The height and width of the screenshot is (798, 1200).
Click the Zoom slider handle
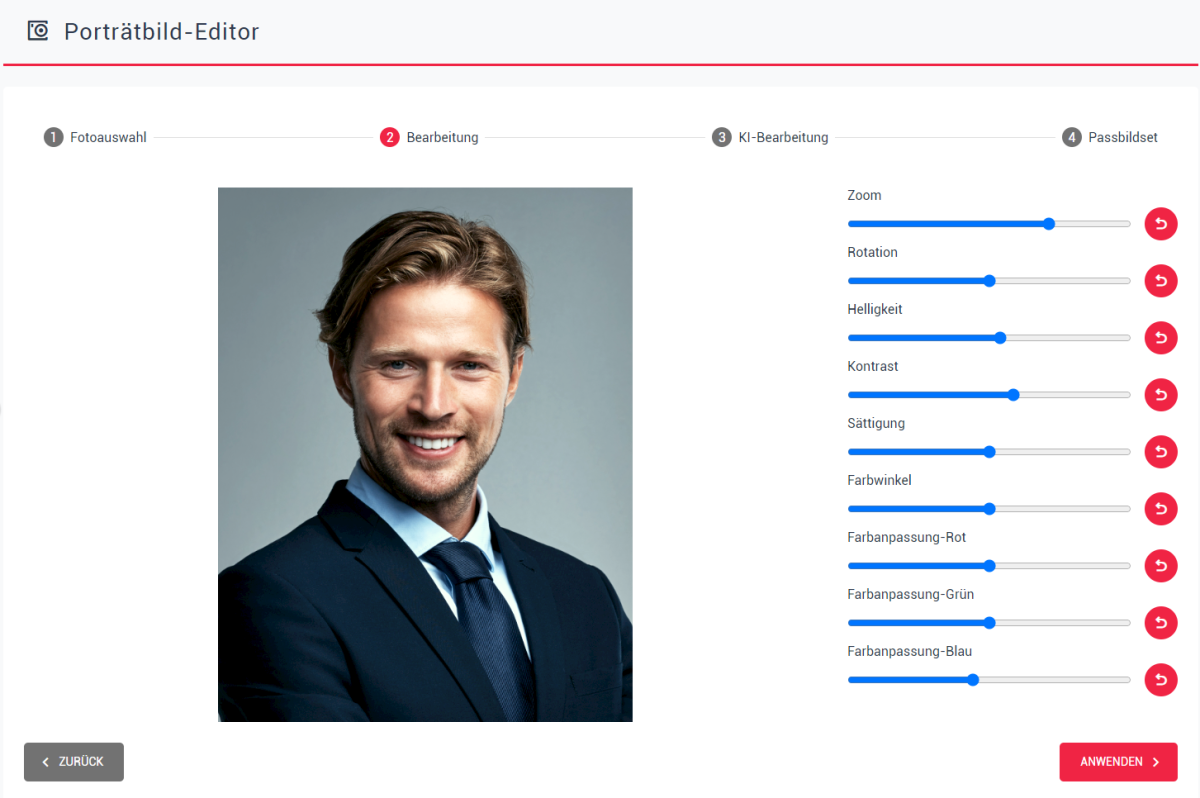1049,224
